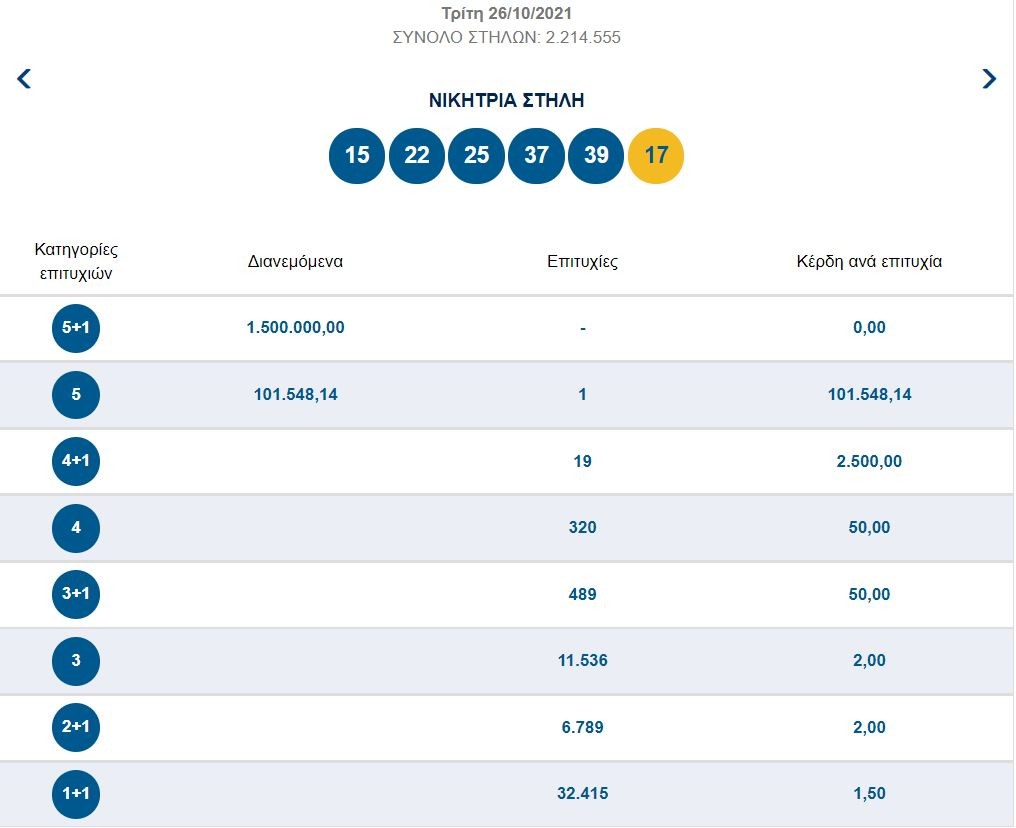The image size is (1016, 828).
Task: Click the draw date Τρίτη 26/10/2021
Action: (x=507, y=14)
